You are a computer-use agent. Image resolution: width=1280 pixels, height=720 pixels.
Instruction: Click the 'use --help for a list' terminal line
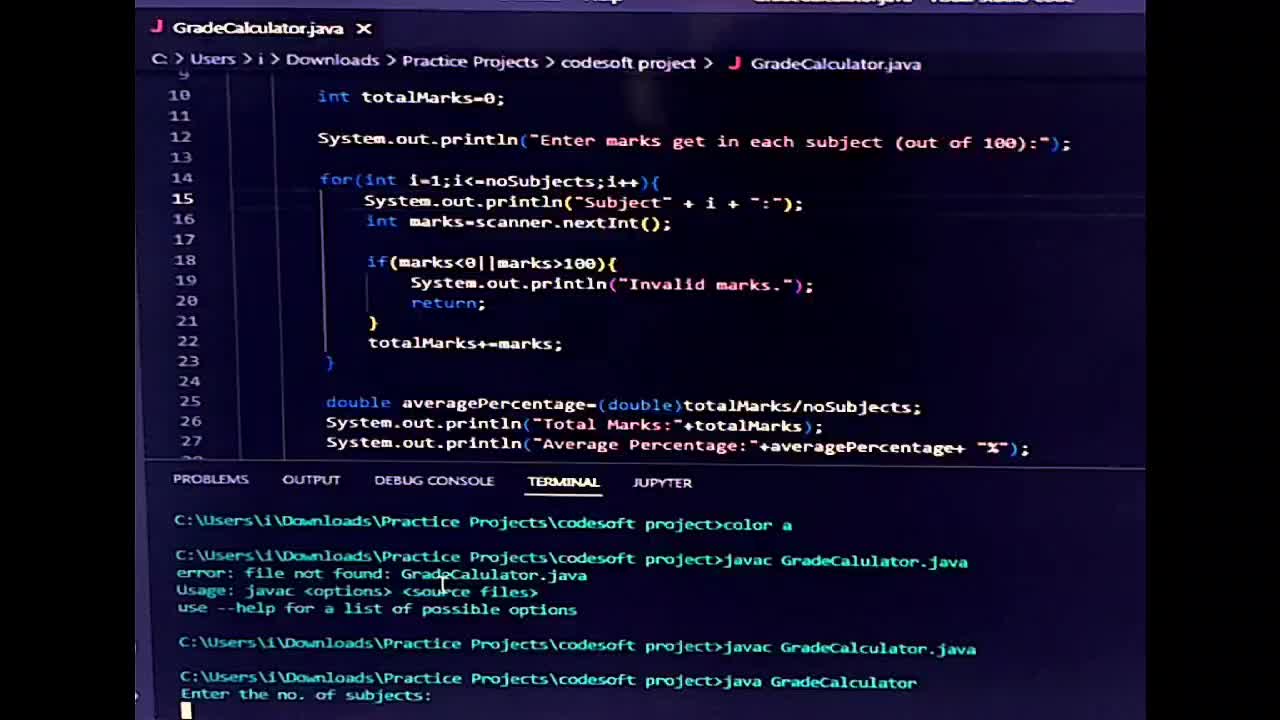click(x=377, y=608)
